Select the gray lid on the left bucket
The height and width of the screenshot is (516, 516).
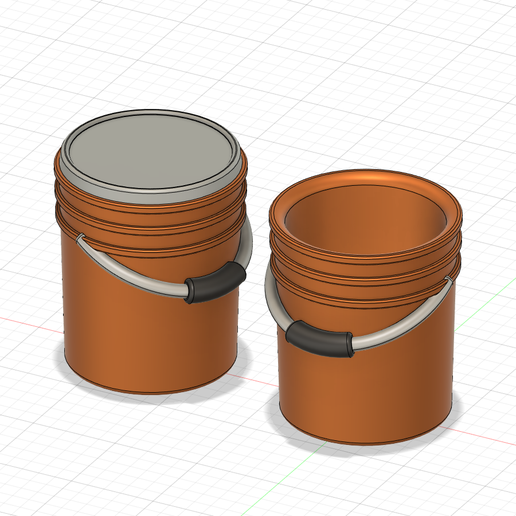click(x=152, y=156)
